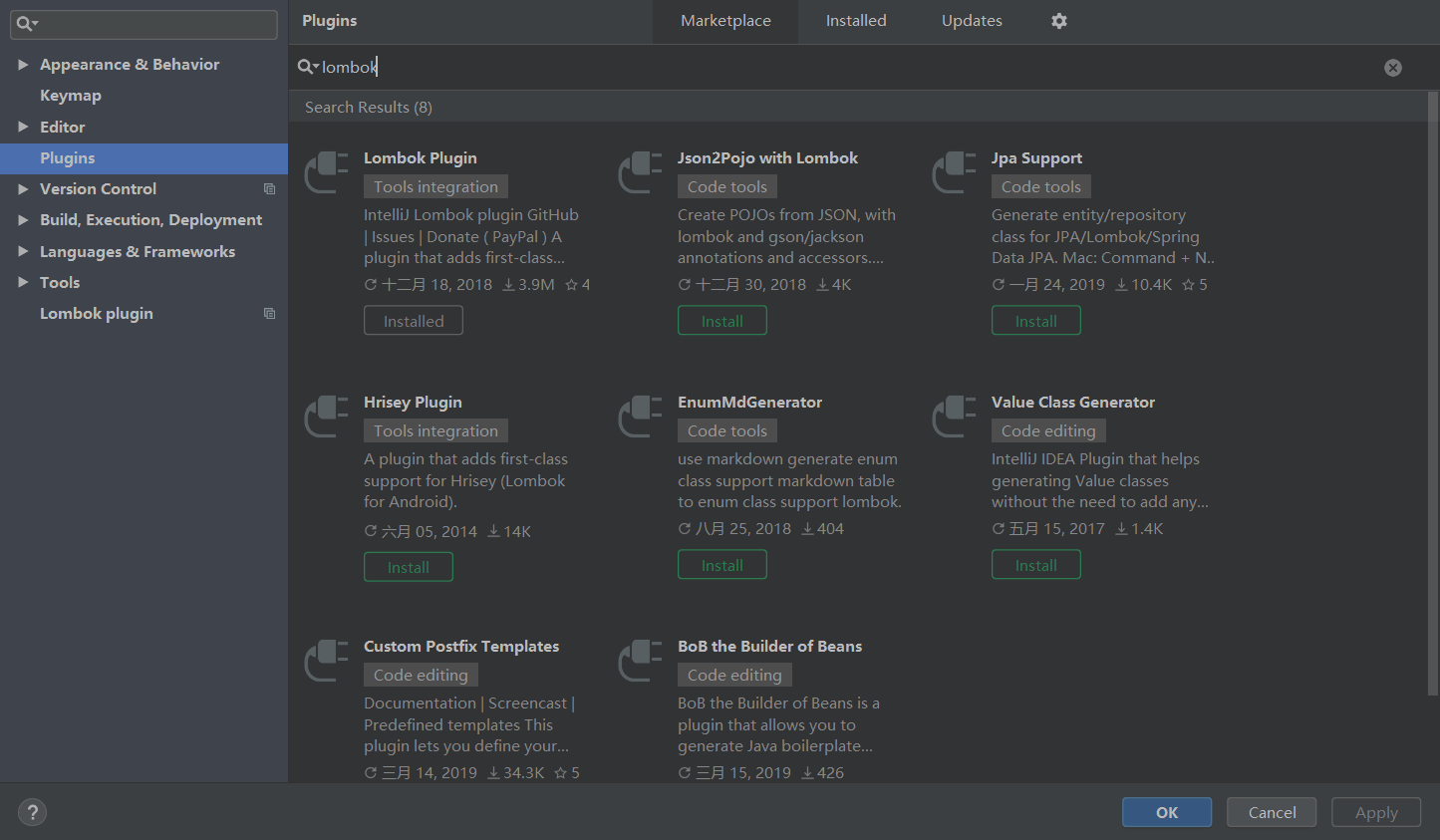The image size is (1440, 840).
Task: Confirm settings with OK
Action: point(1167,812)
